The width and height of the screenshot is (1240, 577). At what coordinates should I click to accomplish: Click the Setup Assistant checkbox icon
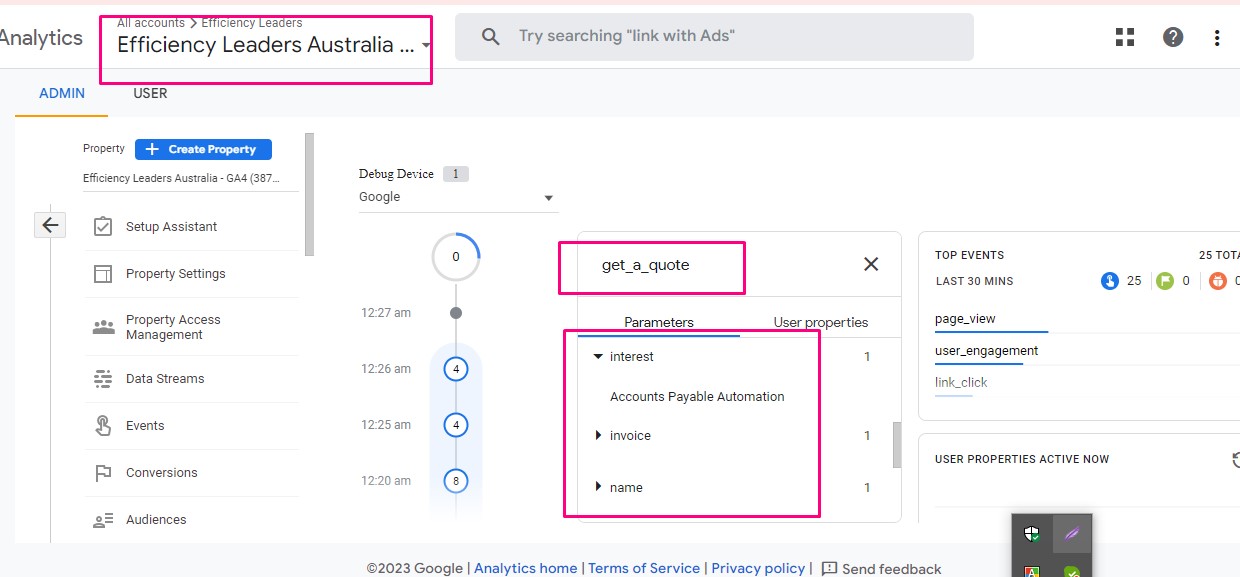(x=103, y=226)
